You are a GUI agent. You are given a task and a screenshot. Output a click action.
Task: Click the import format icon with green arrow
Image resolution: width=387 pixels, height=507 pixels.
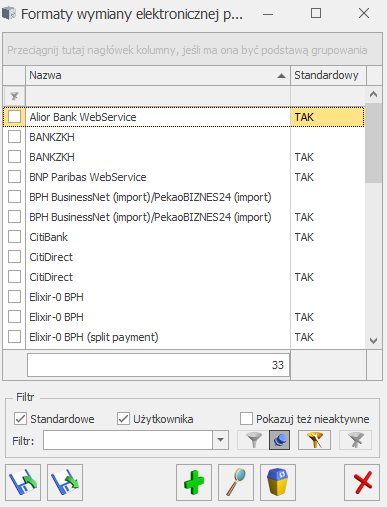point(23,482)
